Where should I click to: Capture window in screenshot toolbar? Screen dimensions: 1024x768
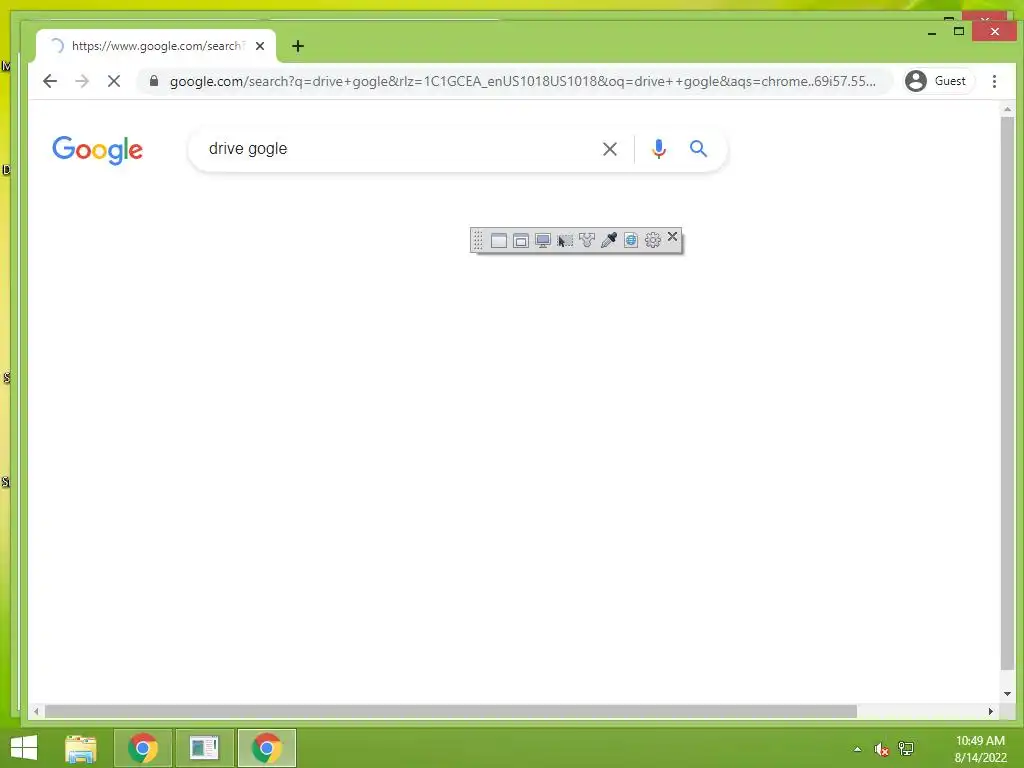click(499, 240)
